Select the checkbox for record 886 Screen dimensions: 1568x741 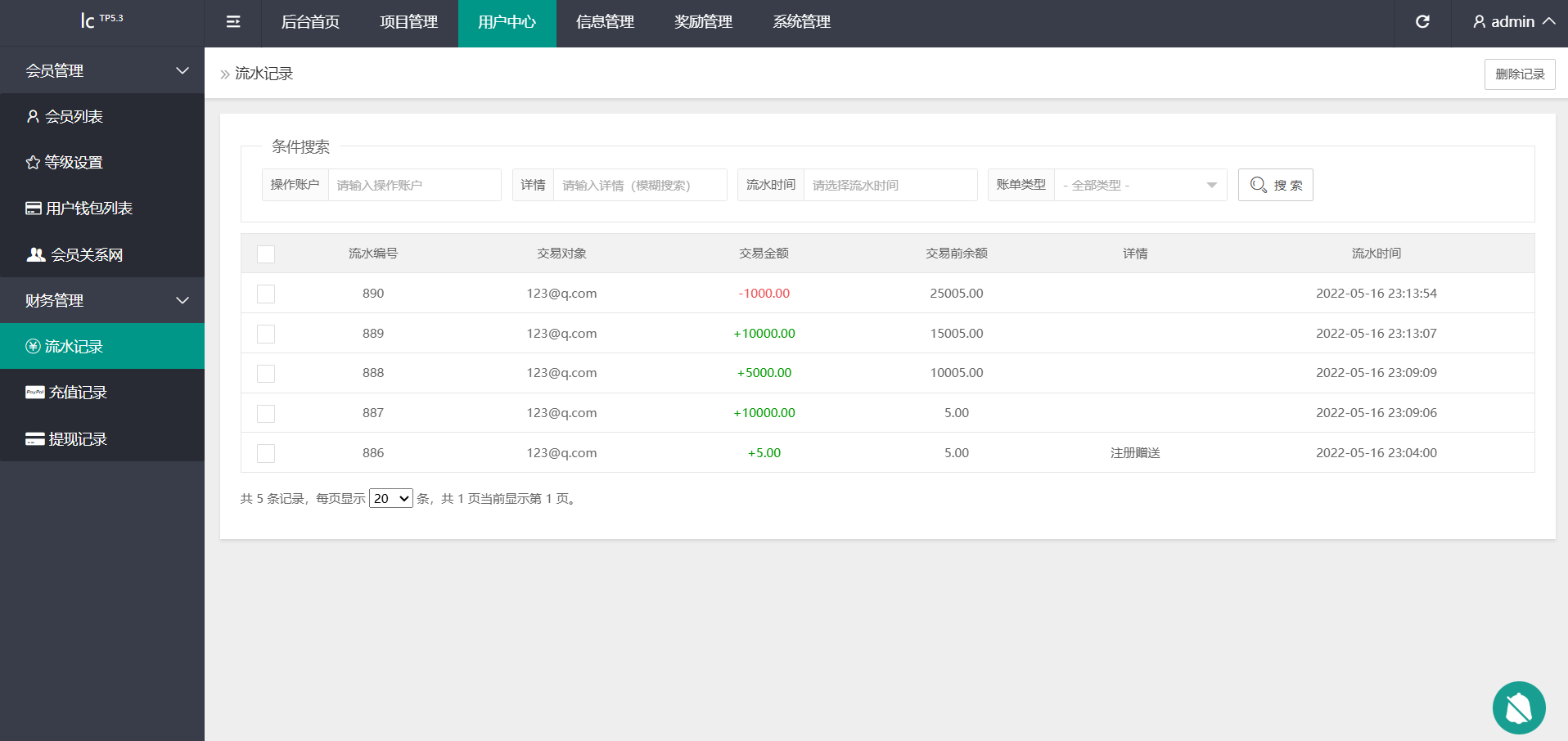click(266, 454)
